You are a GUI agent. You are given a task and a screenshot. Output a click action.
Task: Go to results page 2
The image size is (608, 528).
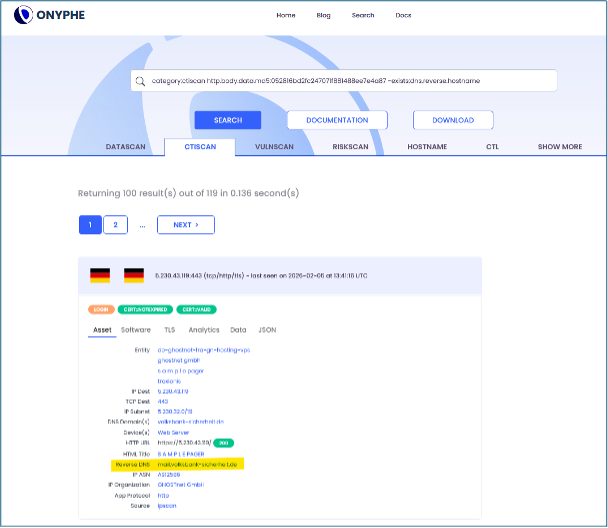pos(115,225)
